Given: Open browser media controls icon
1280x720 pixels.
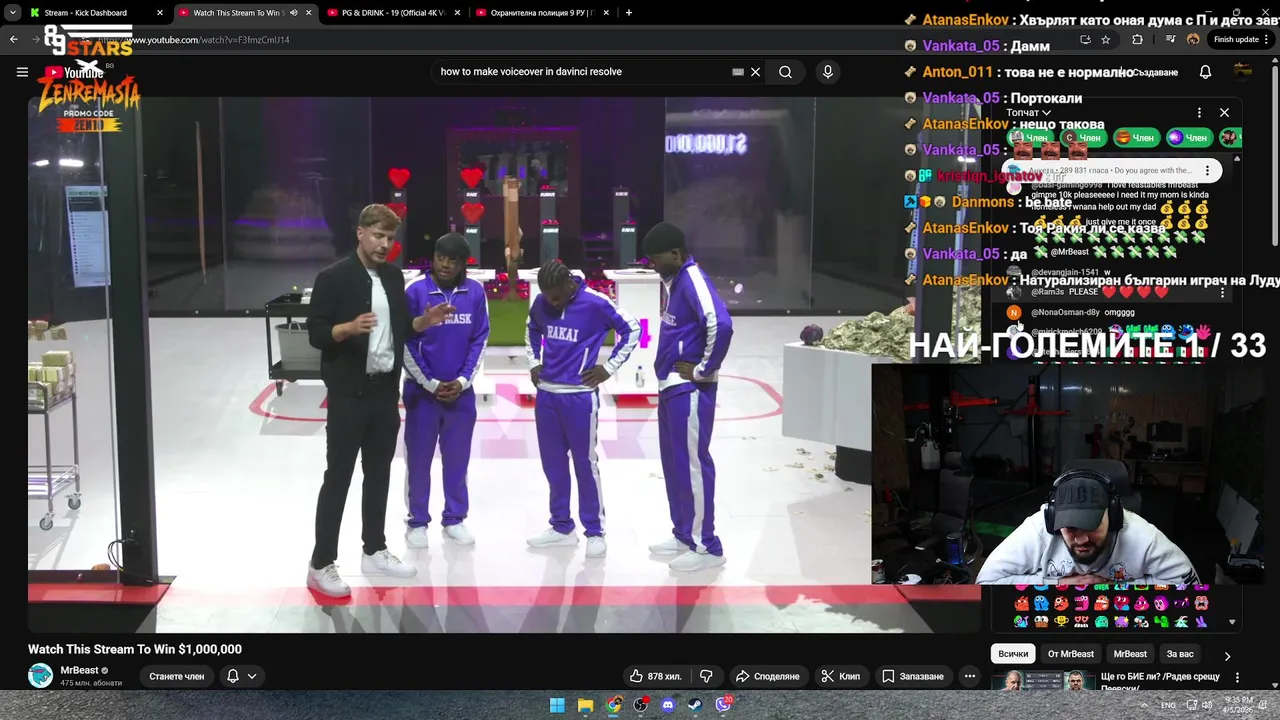Looking at the screenshot, I should (1171, 40).
